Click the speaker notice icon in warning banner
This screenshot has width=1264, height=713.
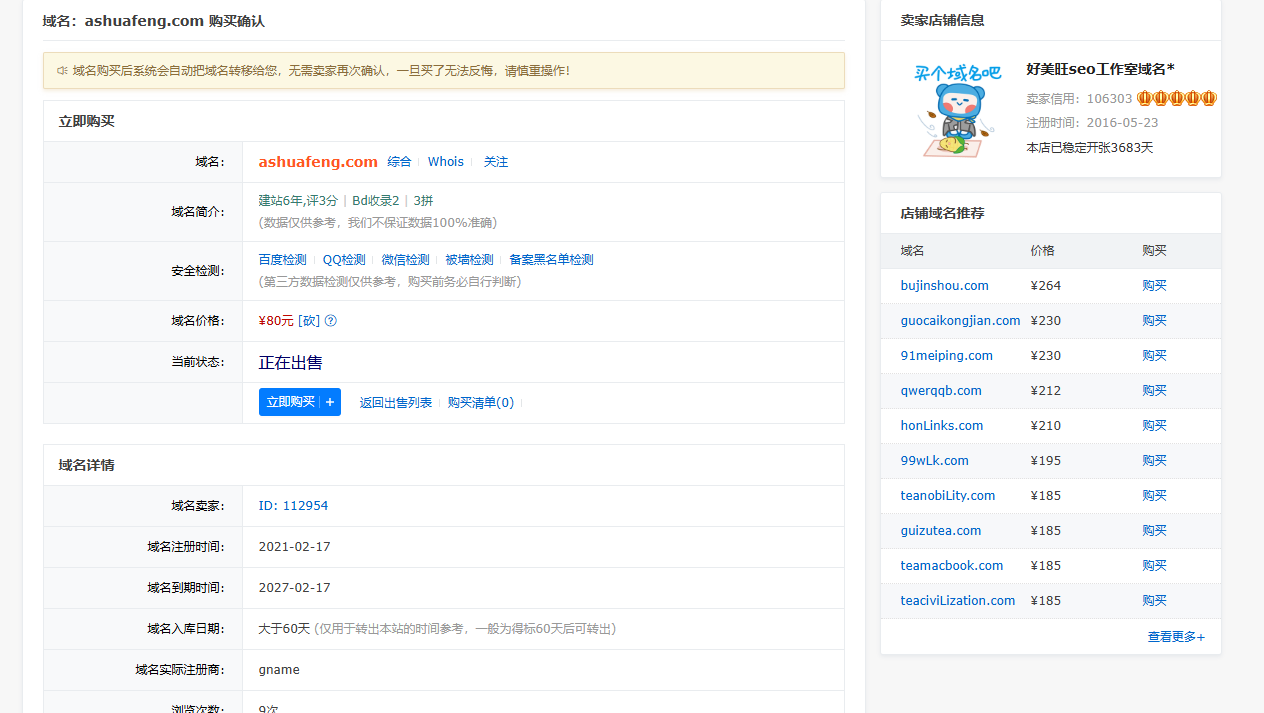pos(62,71)
